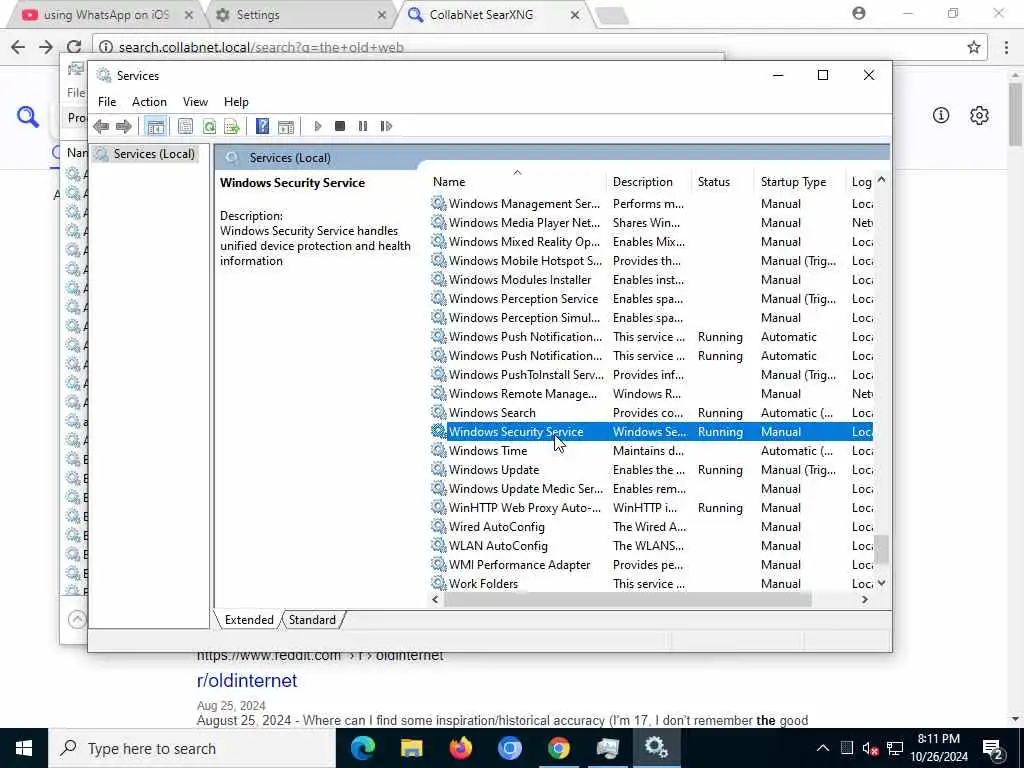Open the Action menu in Services
This screenshot has width=1024, height=768.
pos(150,102)
